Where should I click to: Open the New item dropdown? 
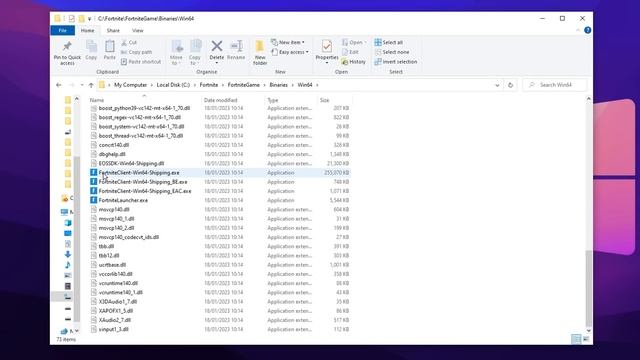pyautogui.click(x=288, y=42)
